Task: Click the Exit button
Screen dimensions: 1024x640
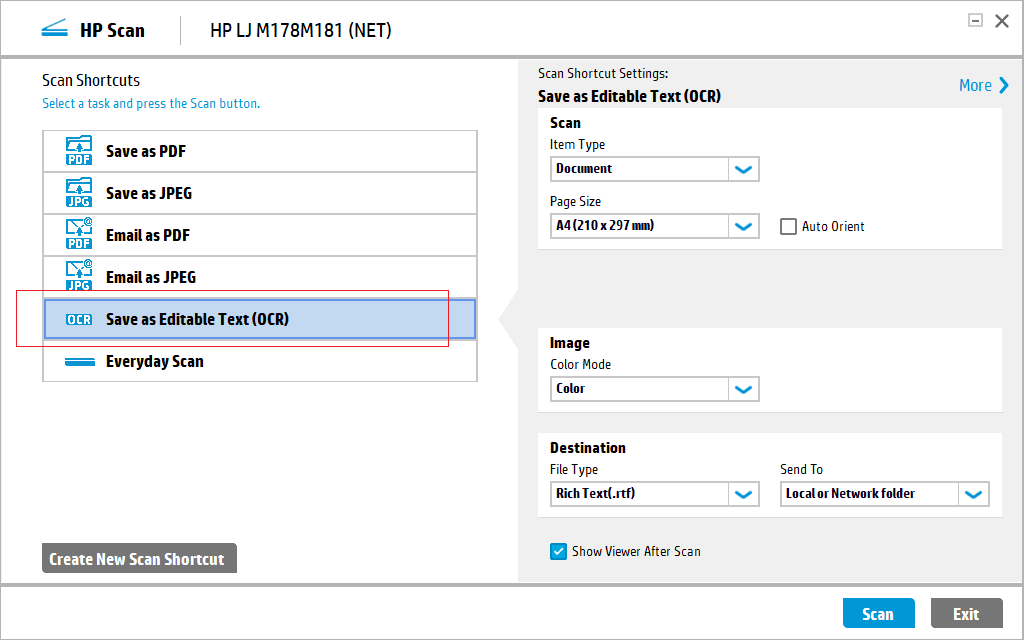Action: coord(965,614)
